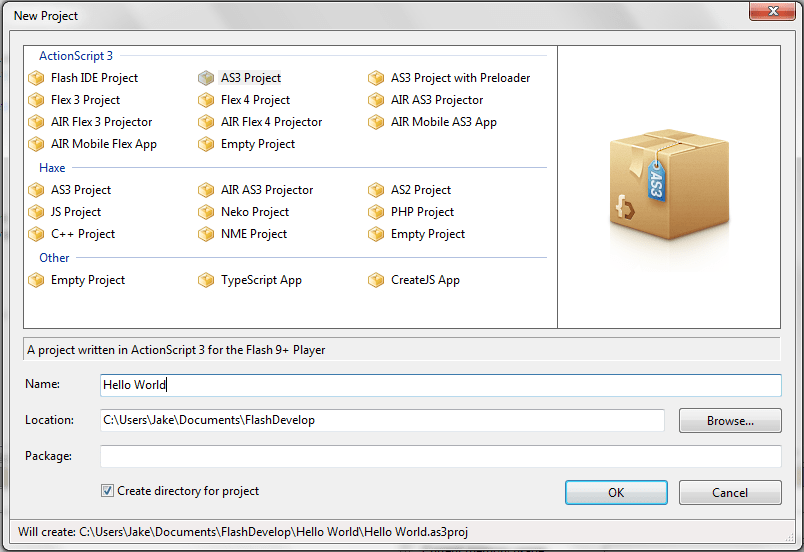Click the AS3 Project with Preloader label
804x552 pixels.
pos(460,78)
